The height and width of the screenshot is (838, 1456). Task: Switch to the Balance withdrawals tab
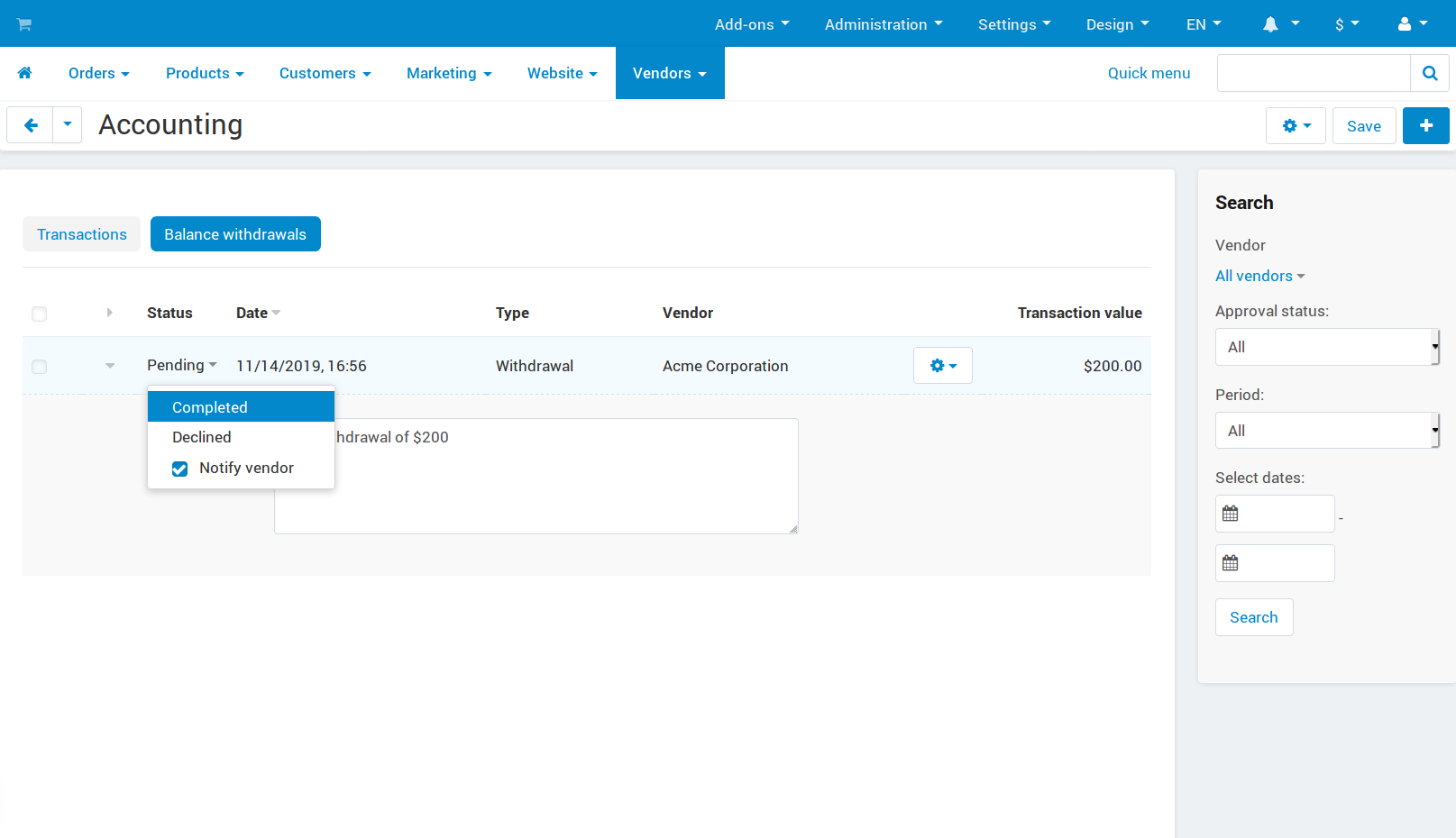point(235,234)
